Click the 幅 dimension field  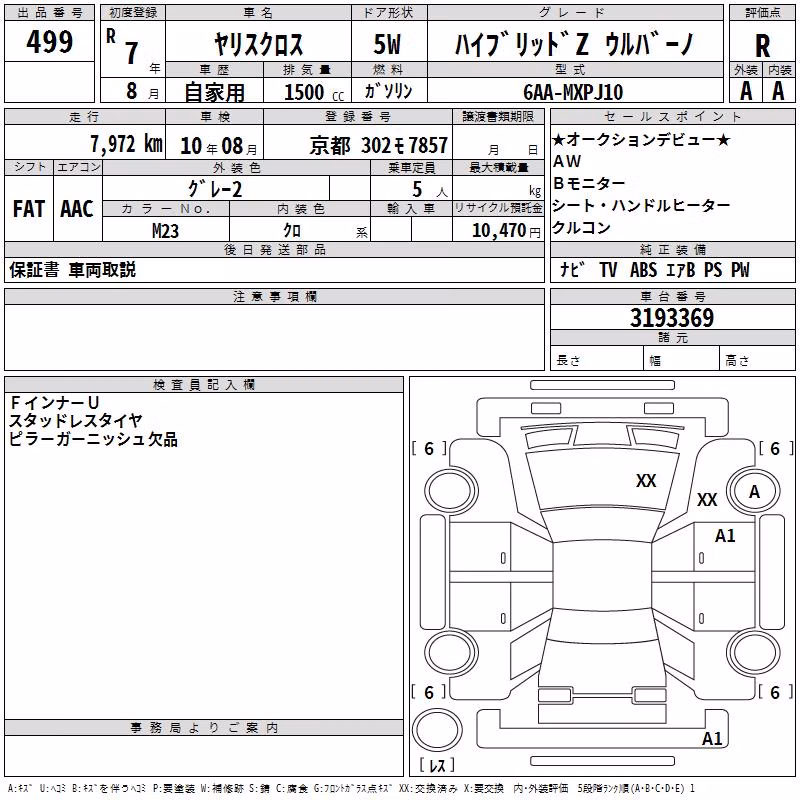(x=681, y=358)
